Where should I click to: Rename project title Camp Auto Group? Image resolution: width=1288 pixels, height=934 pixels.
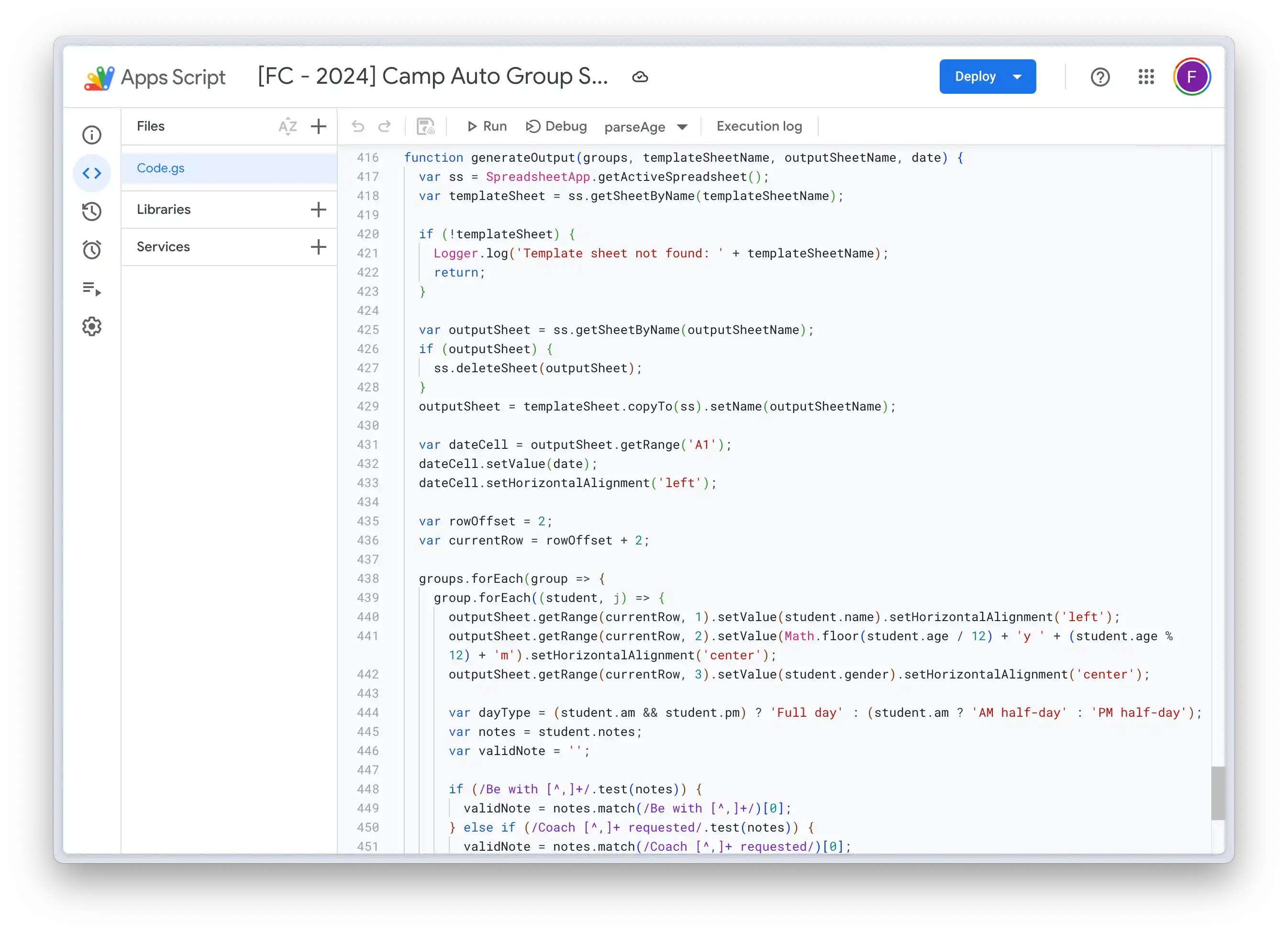pos(432,76)
